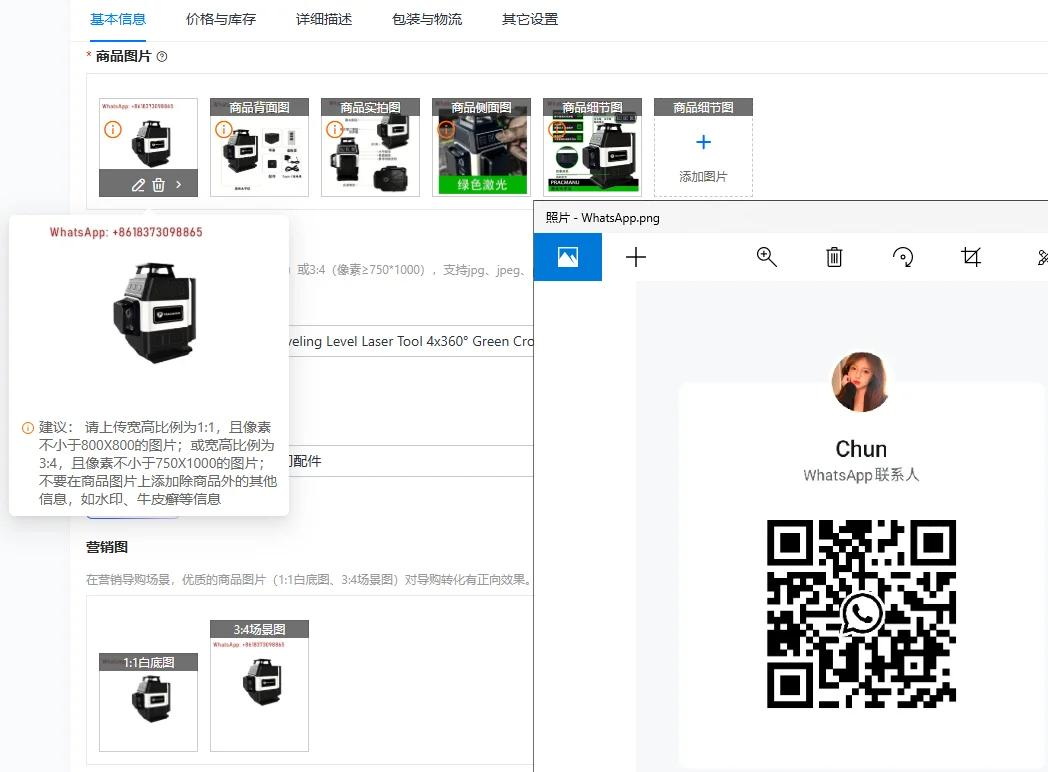Click the right arrow on first product image
The width and height of the screenshot is (1048, 772).
(178, 184)
